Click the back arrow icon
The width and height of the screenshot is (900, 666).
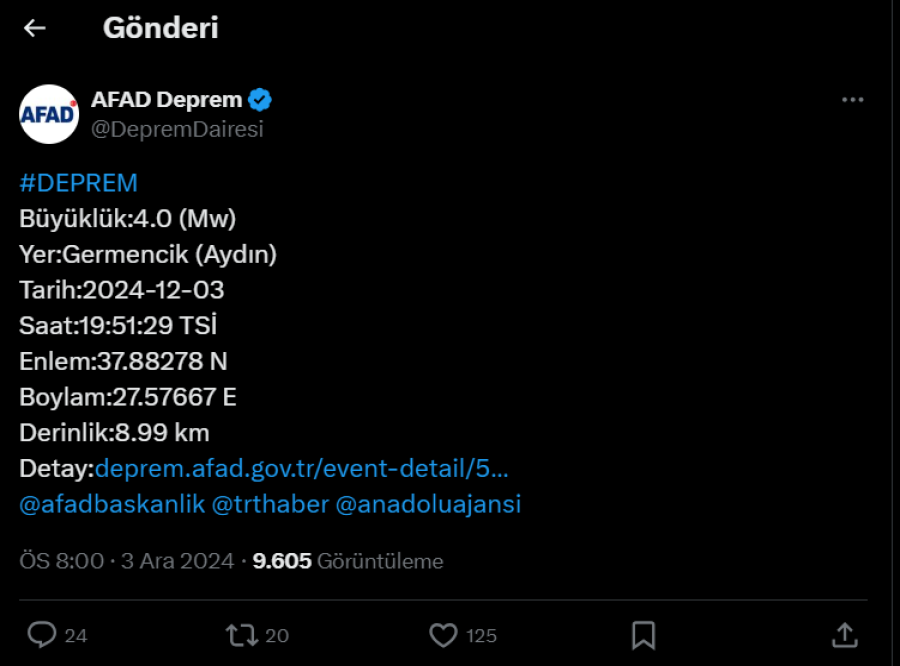coord(35,28)
